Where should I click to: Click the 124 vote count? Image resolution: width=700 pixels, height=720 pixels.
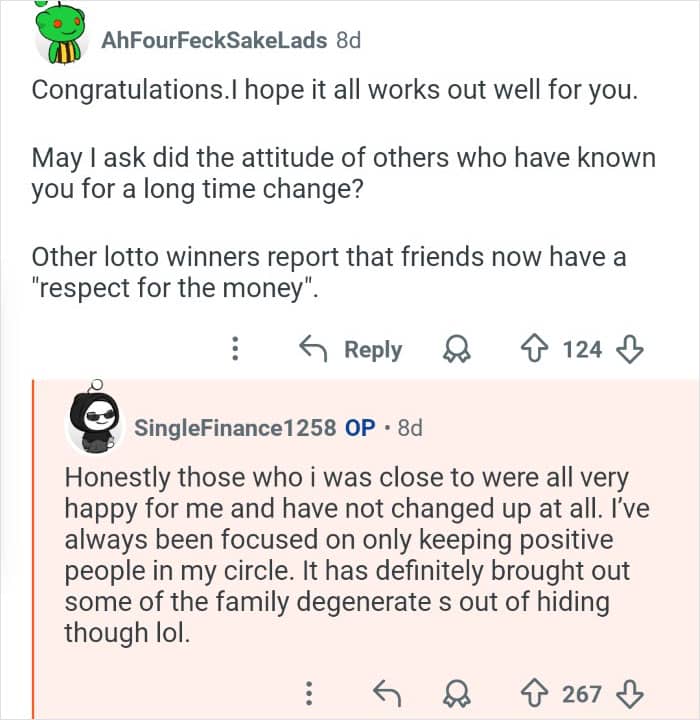click(x=583, y=349)
